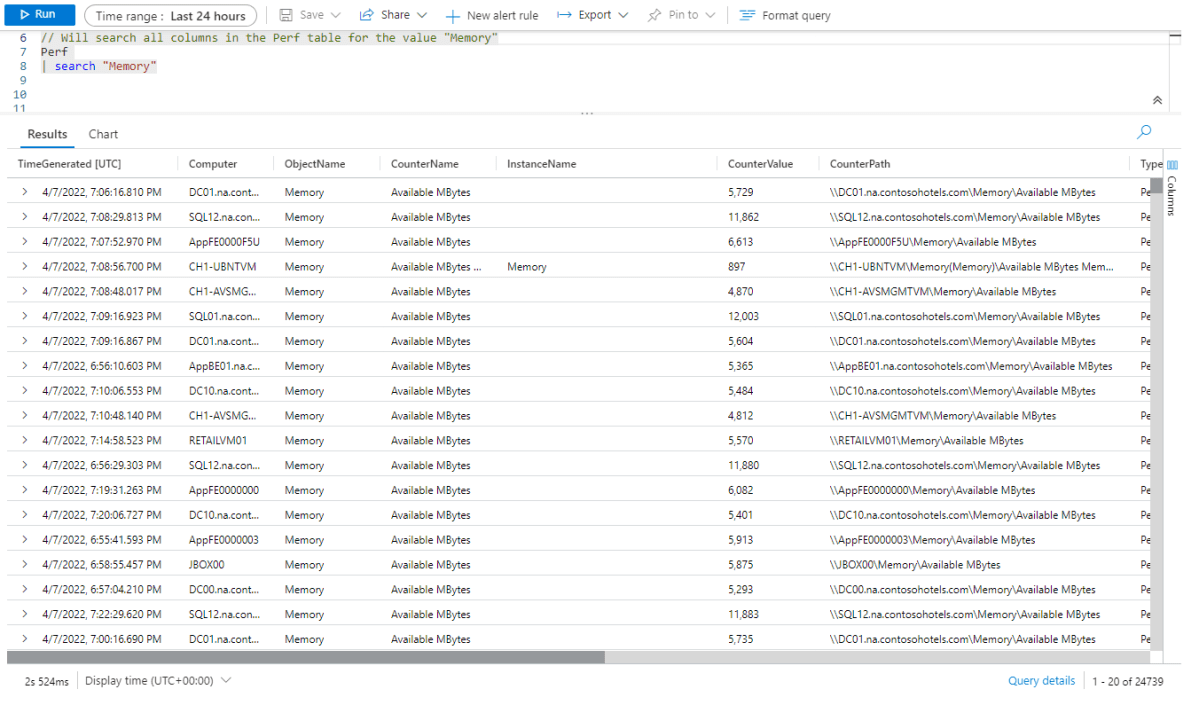Select the Results tab

pos(47,133)
